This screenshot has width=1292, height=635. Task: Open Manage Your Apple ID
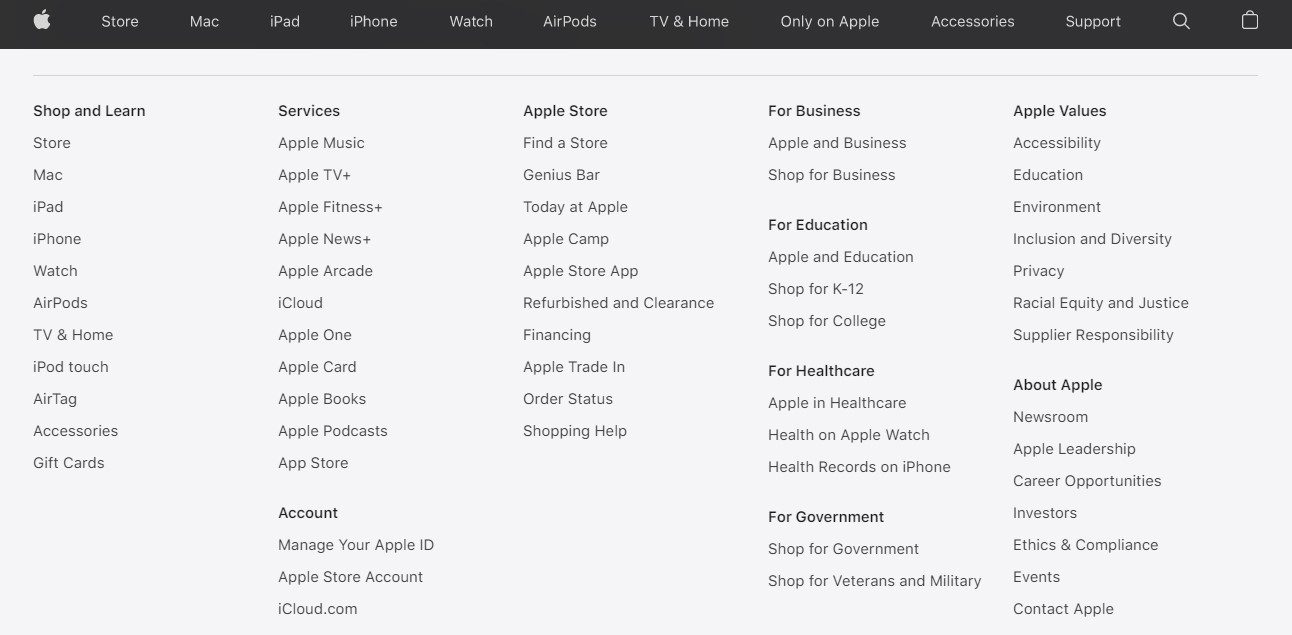356,544
